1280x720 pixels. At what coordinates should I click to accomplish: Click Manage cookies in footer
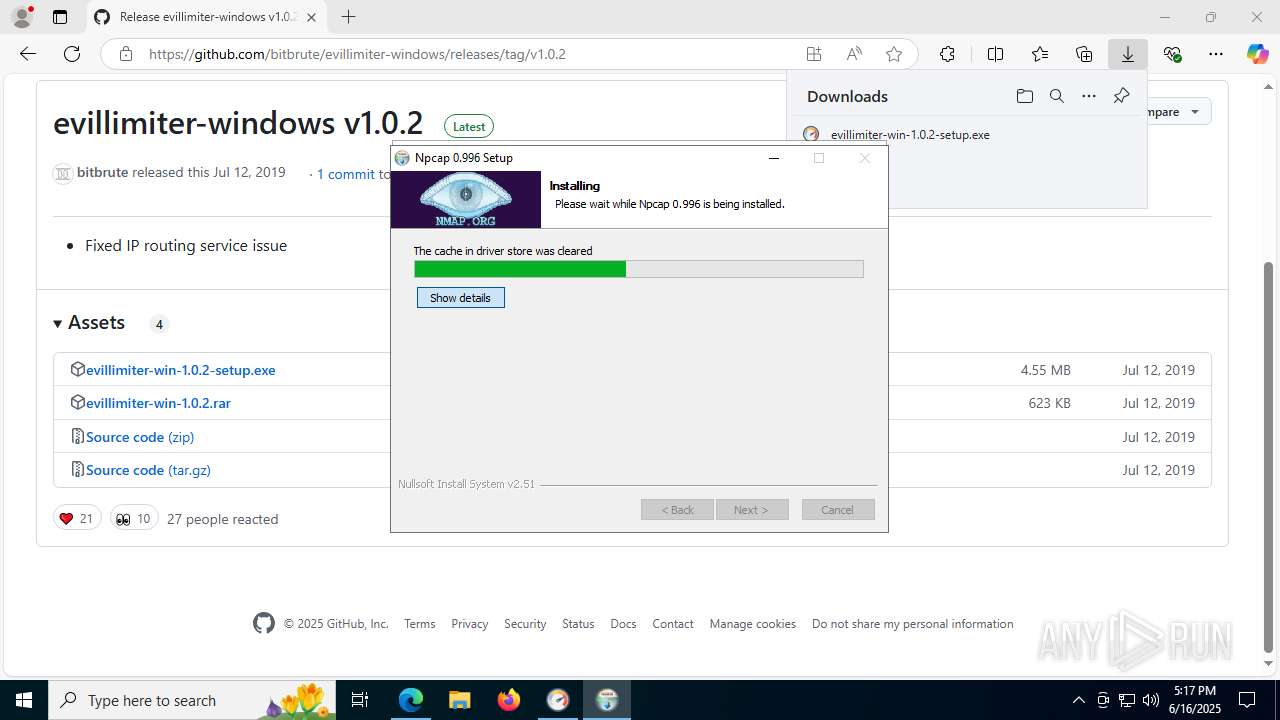coord(753,623)
